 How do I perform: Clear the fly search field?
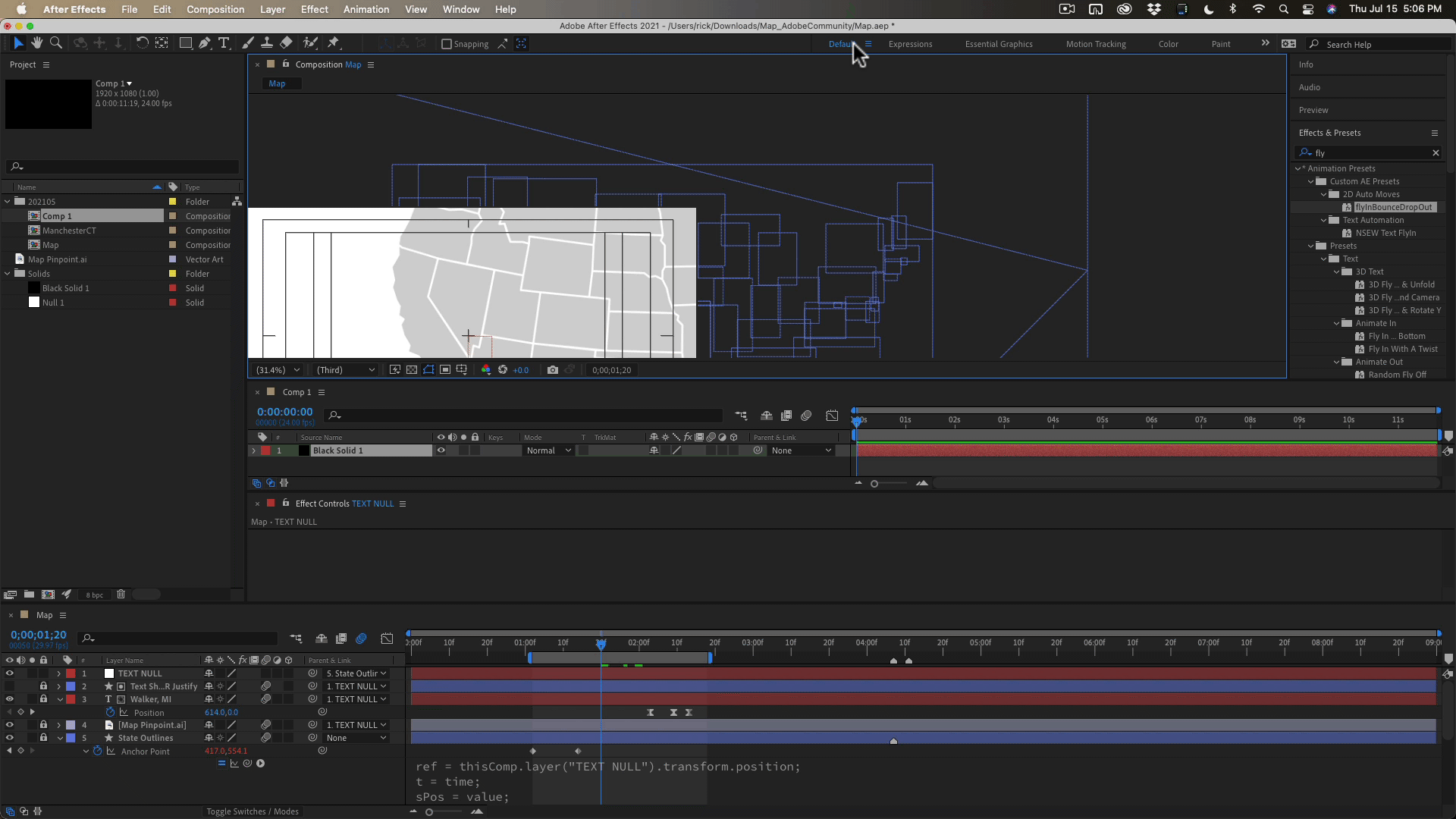click(x=1436, y=152)
